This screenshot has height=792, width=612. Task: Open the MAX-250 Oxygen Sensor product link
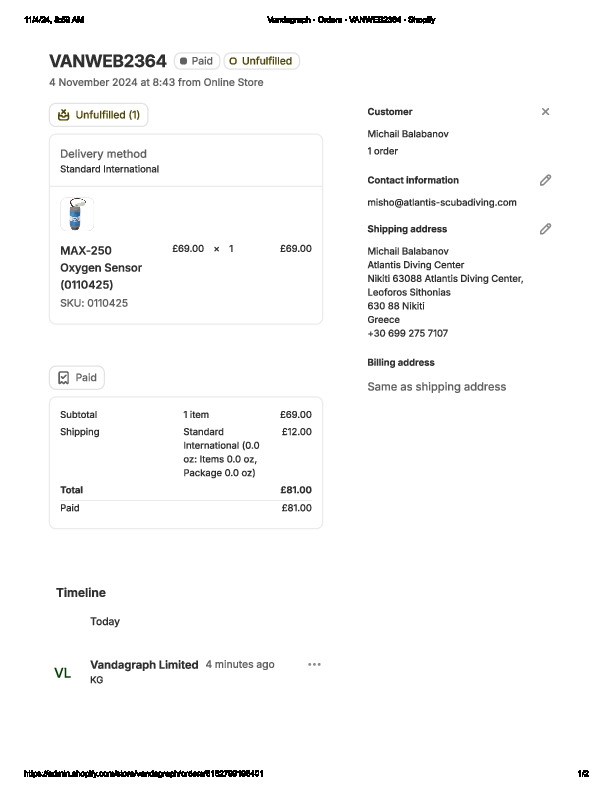coord(101,267)
